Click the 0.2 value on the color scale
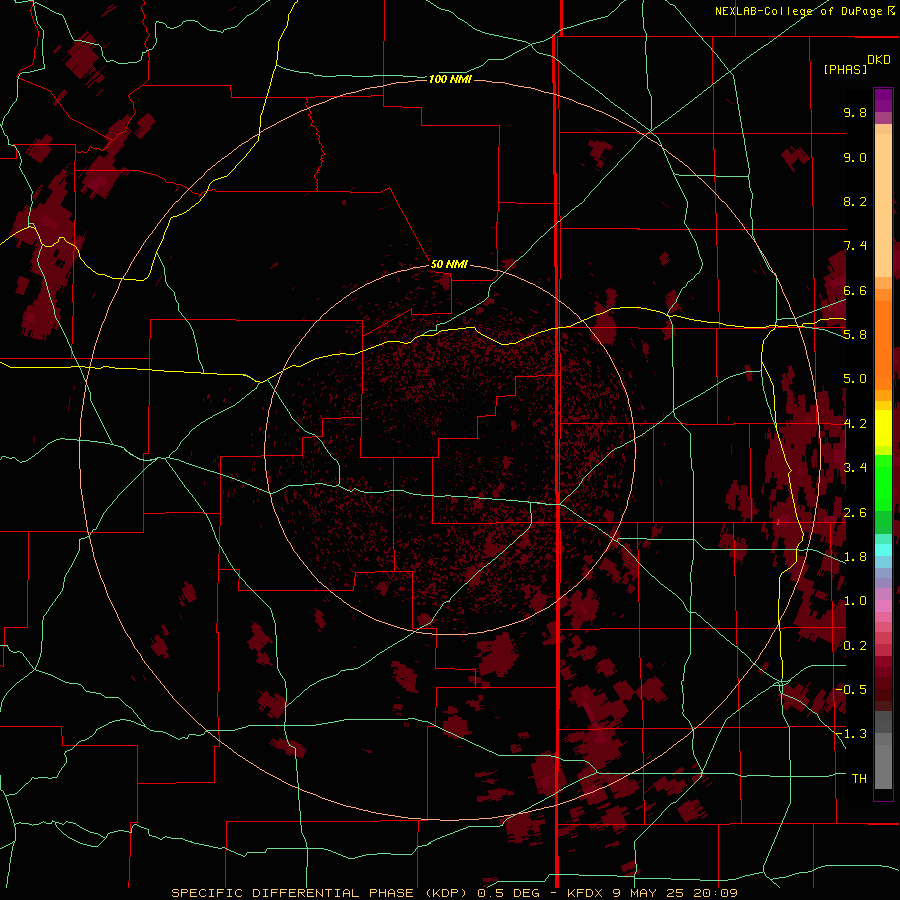Screen dimensions: 900x900 click(x=855, y=646)
